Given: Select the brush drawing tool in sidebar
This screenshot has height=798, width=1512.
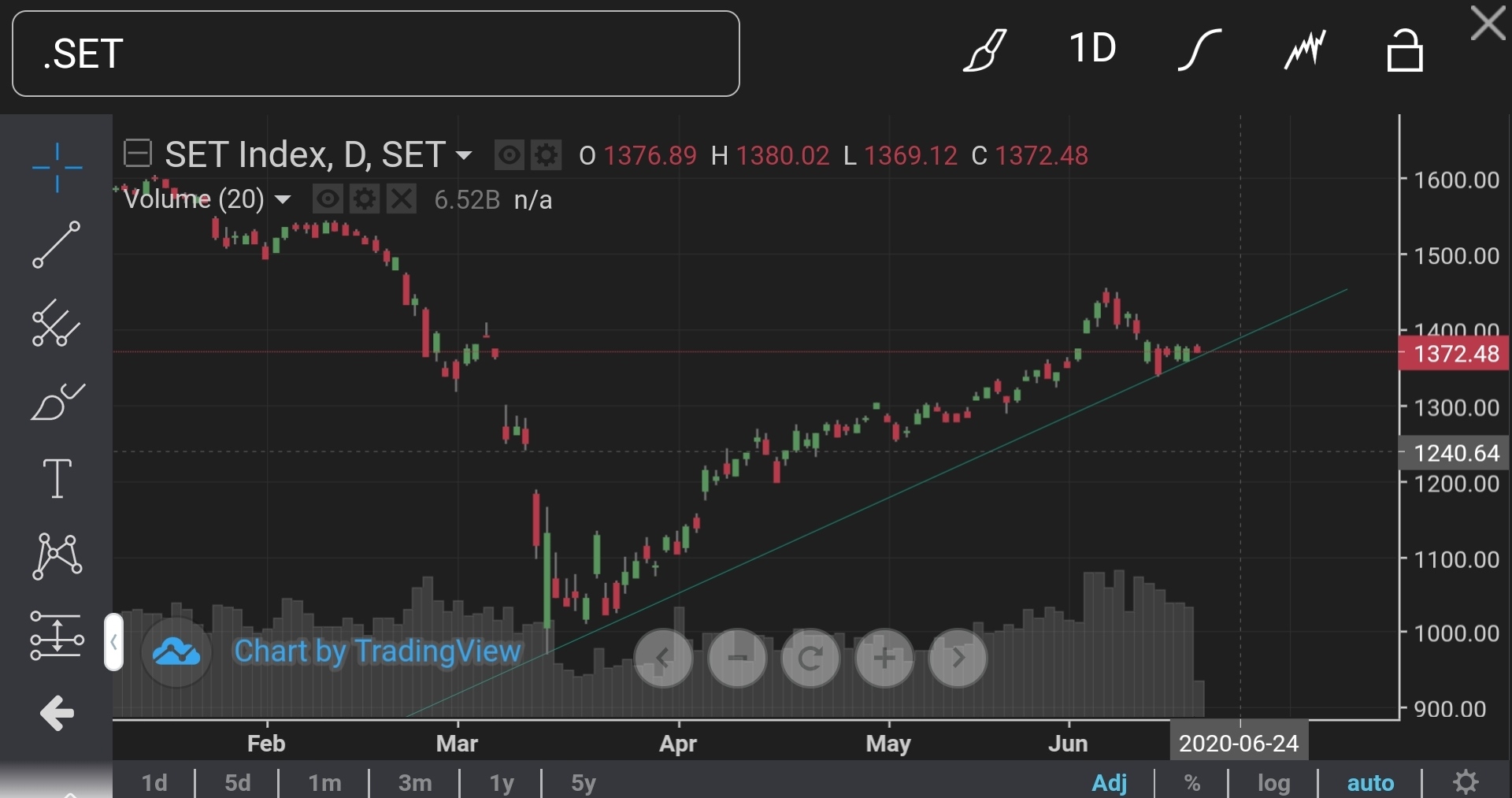Looking at the screenshot, I should pyautogui.click(x=57, y=402).
